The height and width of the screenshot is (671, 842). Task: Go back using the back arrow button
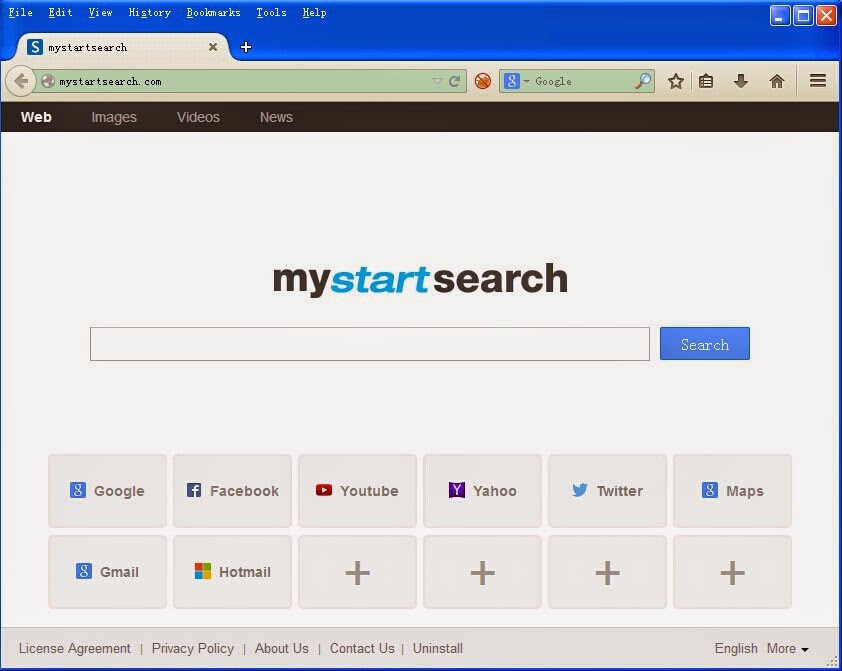click(20, 82)
